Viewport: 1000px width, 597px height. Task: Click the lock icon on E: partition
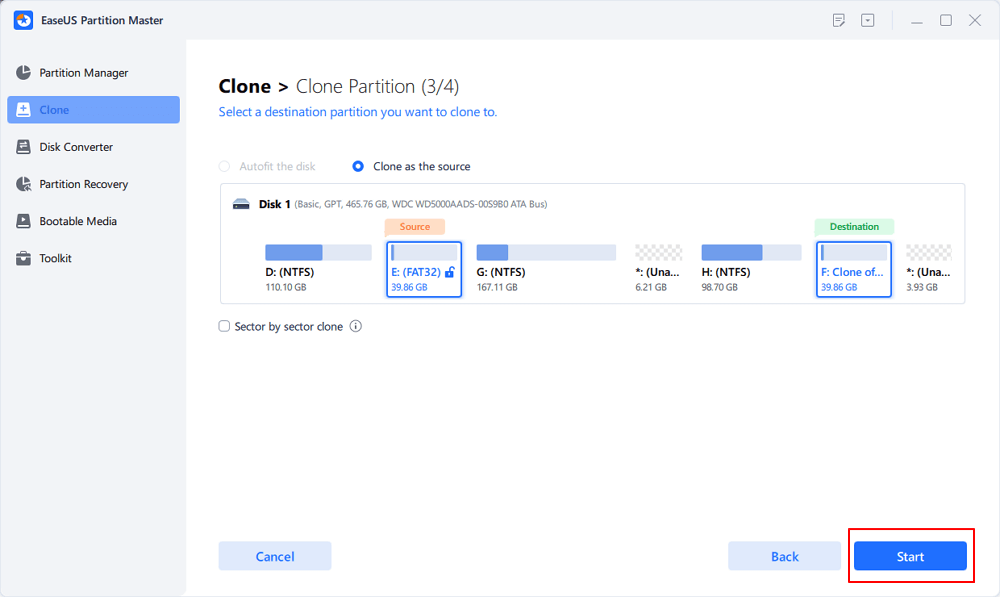point(450,272)
